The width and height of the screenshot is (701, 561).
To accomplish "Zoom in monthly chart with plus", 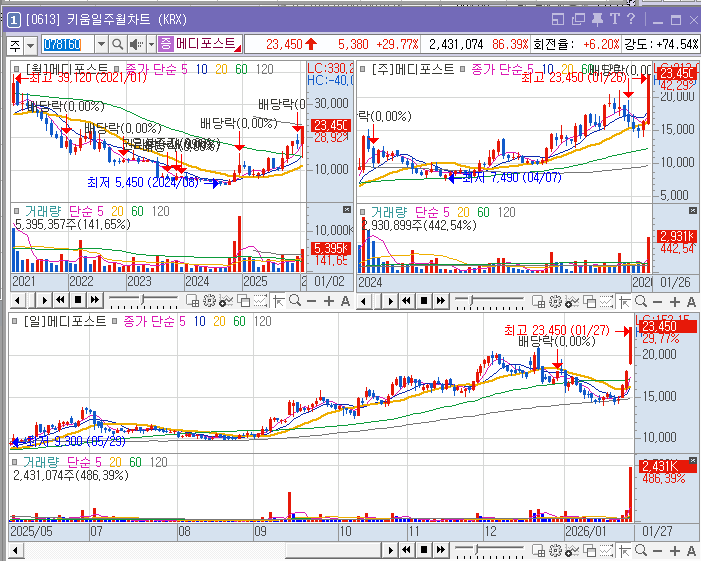I will [x=329, y=301].
